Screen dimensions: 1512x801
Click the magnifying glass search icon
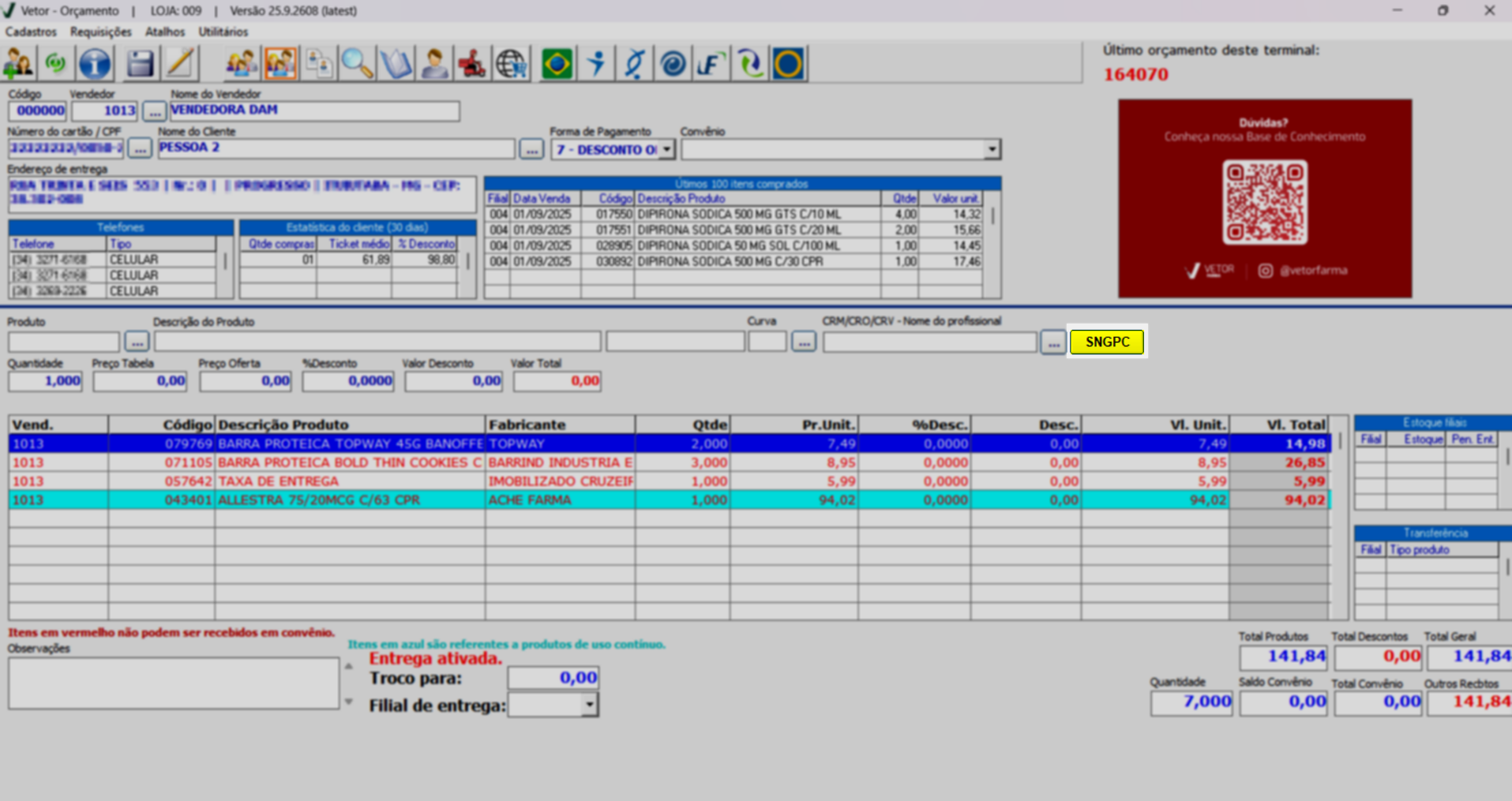(x=357, y=64)
